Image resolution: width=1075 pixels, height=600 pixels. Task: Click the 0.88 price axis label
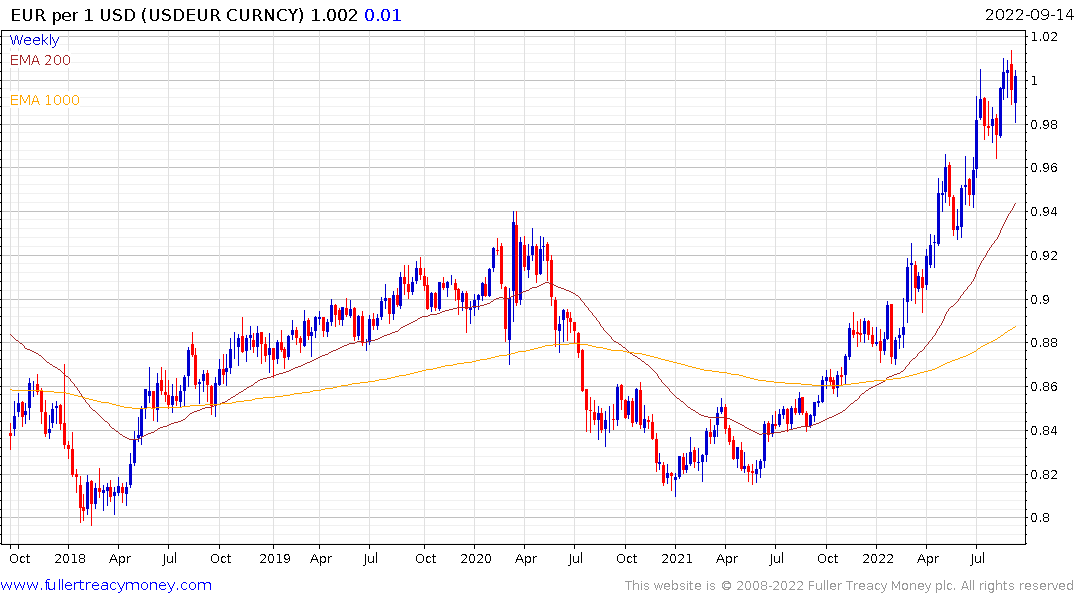(1044, 343)
